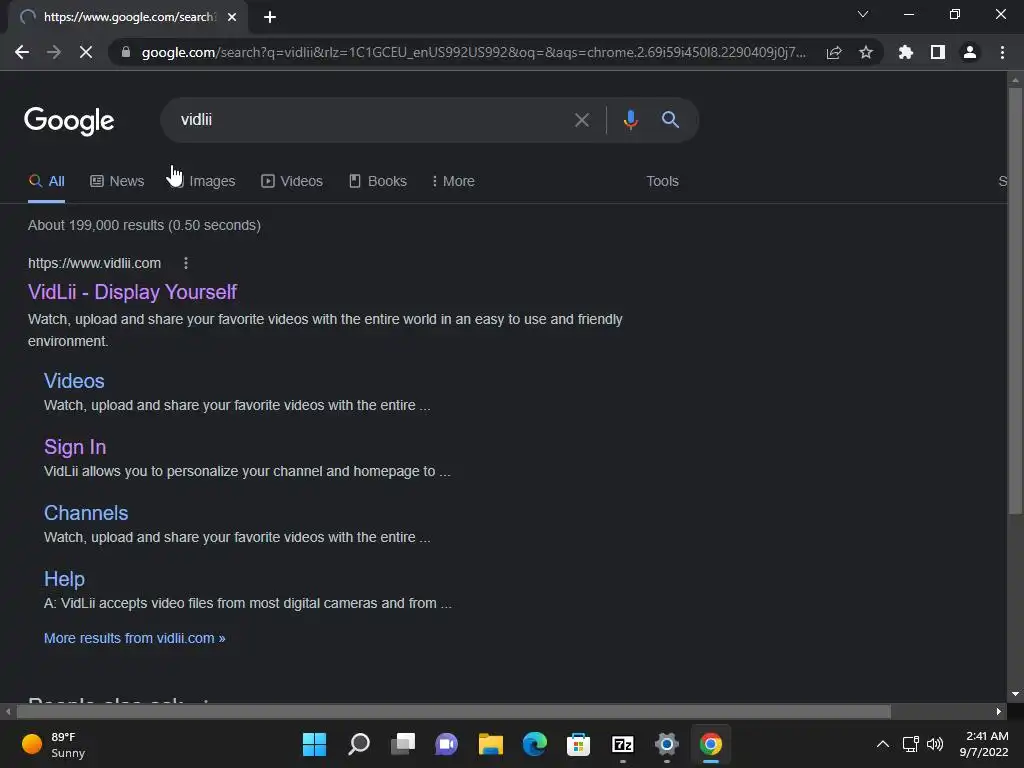Open Microsoft Store from taskbar
Image resolution: width=1024 pixels, height=768 pixels.
pos(579,744)
